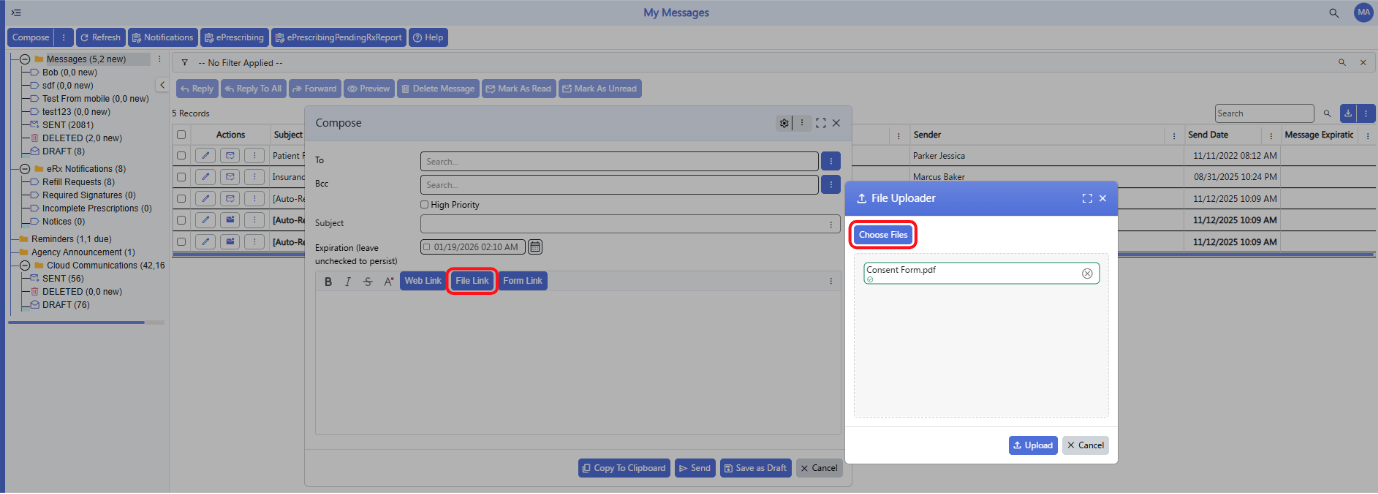Open ePrescribing from the toolbar
Image resolution: width=1378 pixels, height=494 pixels.
point(234,37)
